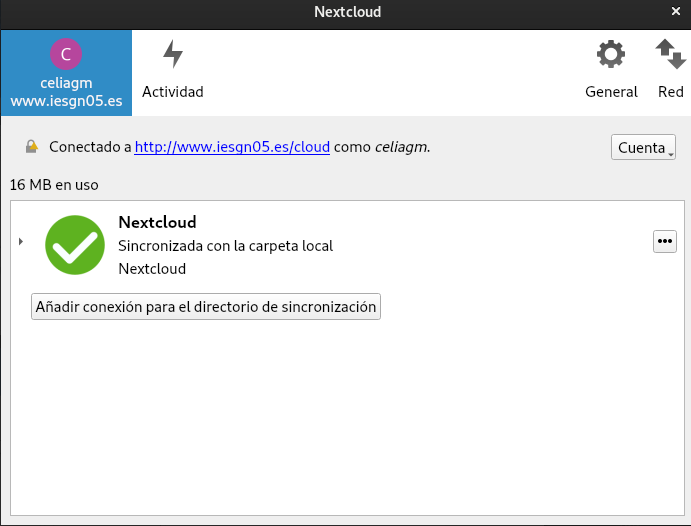Open the three-dots folder options menu

pos(665,241)
